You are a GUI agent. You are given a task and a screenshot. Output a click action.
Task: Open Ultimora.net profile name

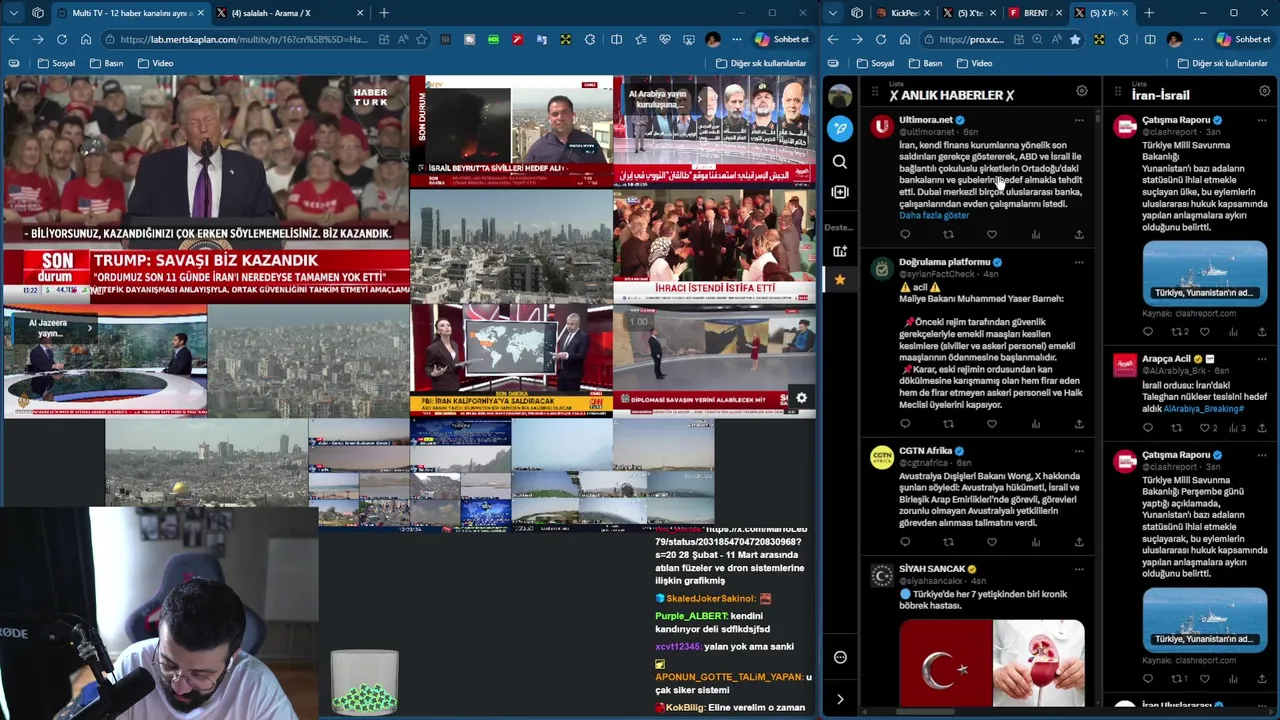point(925,120)
